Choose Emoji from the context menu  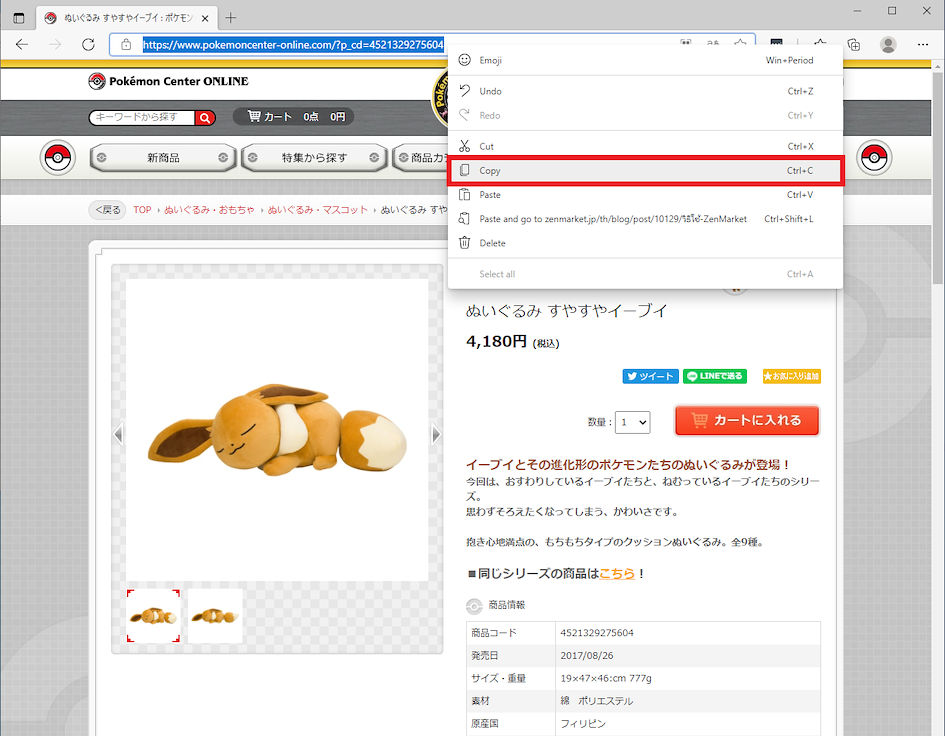(645, 60)
